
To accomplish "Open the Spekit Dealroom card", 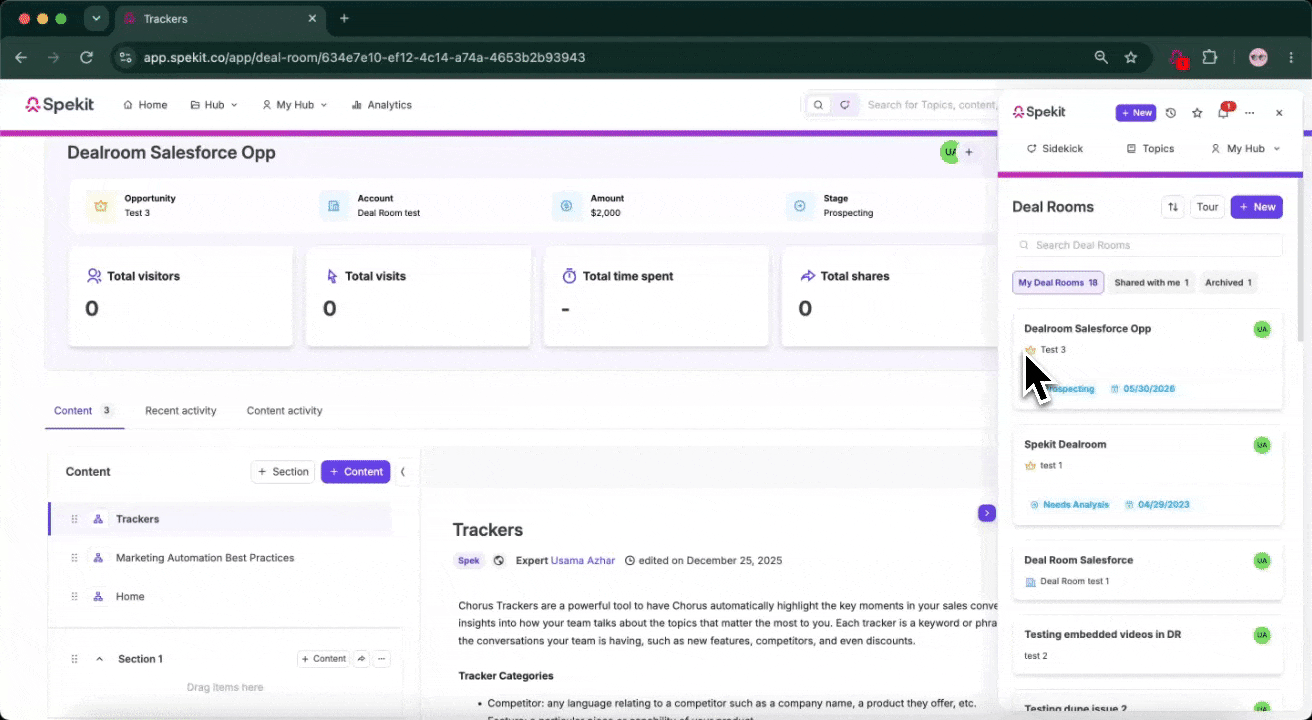I will point(1148,475).
